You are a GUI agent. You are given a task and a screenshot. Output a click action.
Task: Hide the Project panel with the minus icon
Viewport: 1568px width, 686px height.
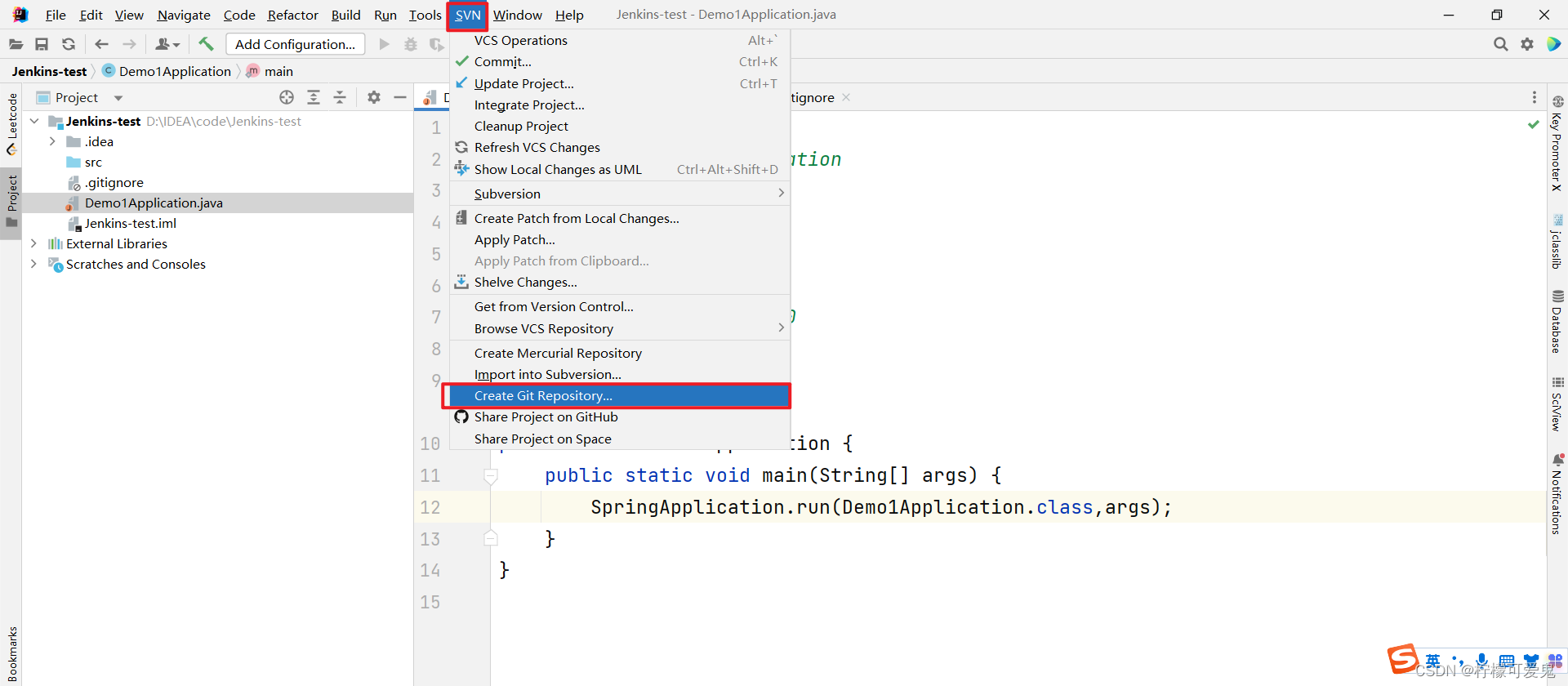400,97
